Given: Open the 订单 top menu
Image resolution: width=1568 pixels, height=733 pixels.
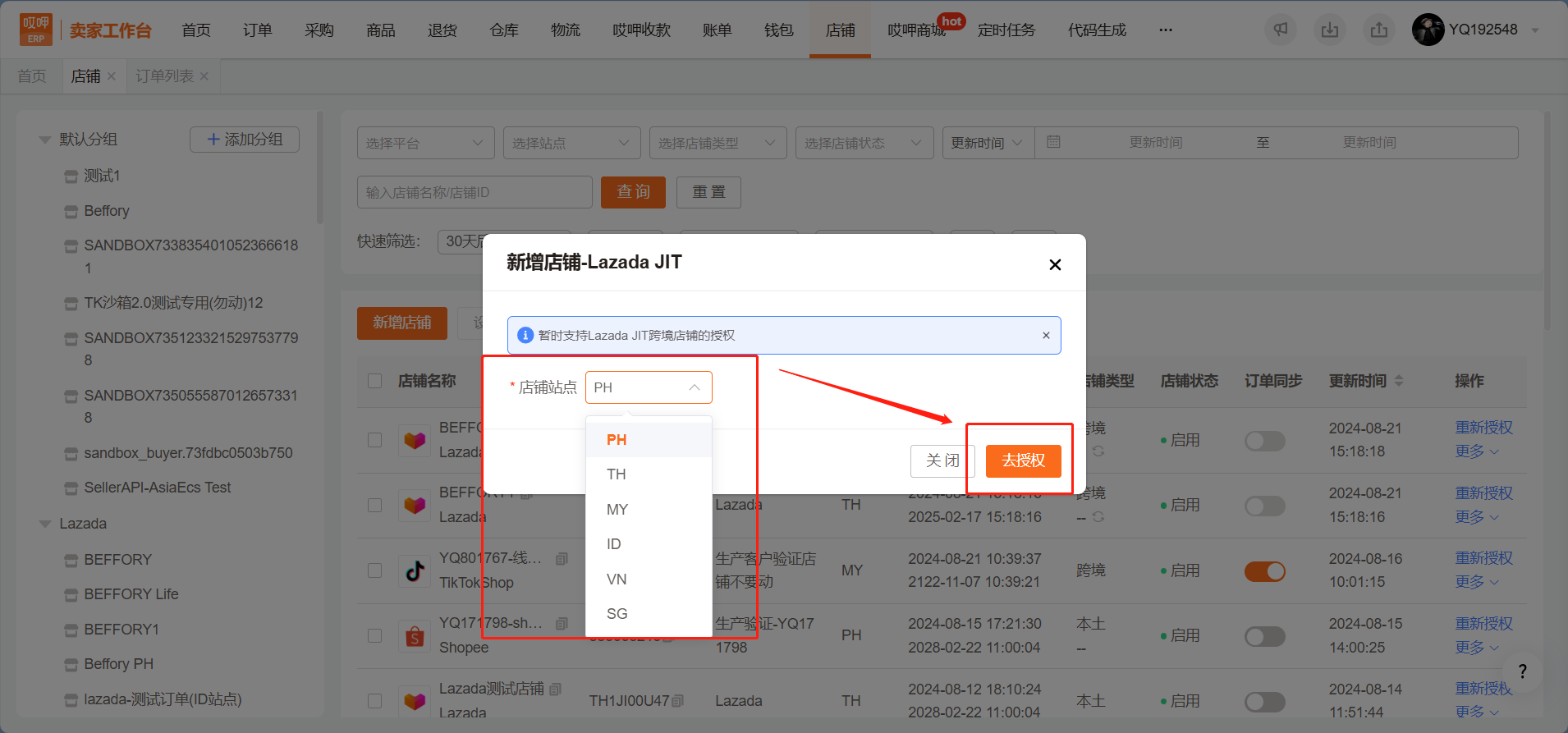Looking at the screenshot, I should point(258,30).
